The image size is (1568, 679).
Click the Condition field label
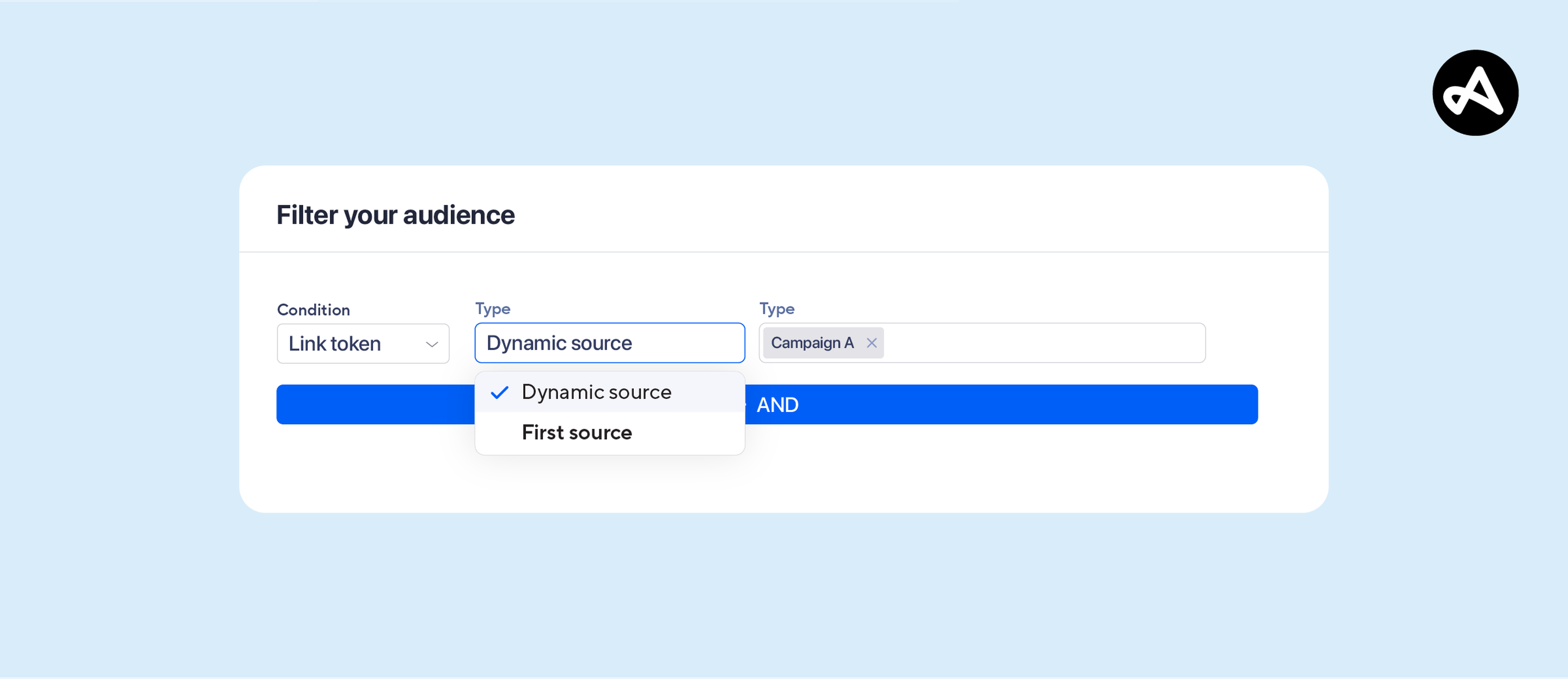[314, 310]
